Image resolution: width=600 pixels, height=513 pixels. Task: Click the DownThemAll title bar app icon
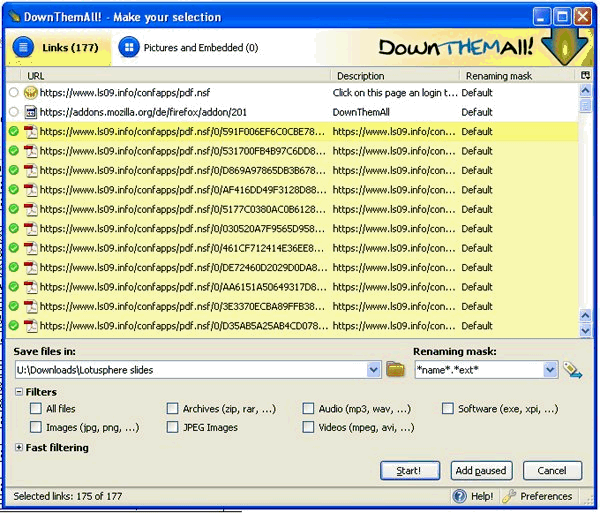15,16
